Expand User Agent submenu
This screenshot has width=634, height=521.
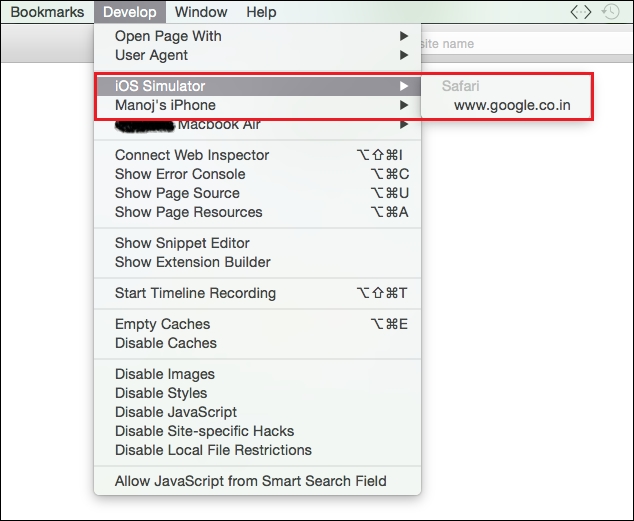[257, 55]
